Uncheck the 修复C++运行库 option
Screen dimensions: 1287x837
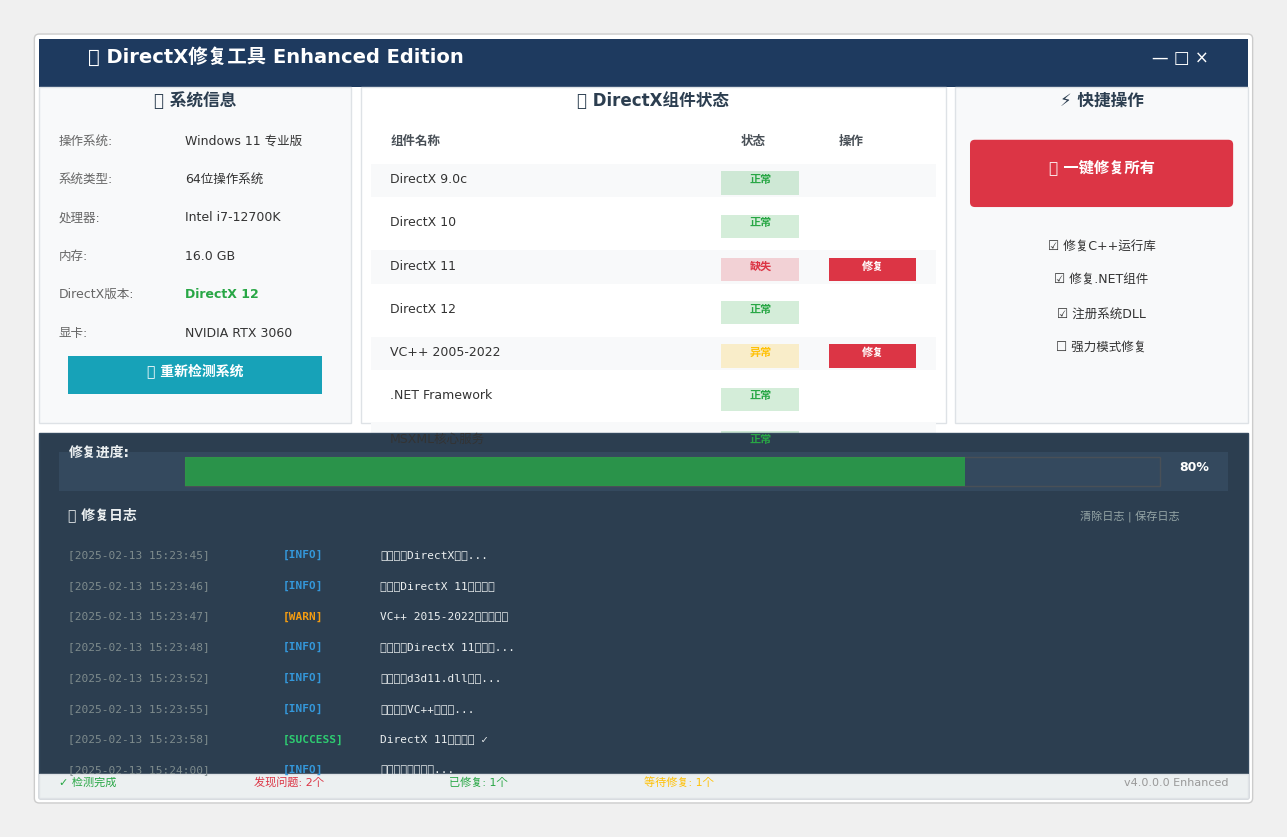1054,246
